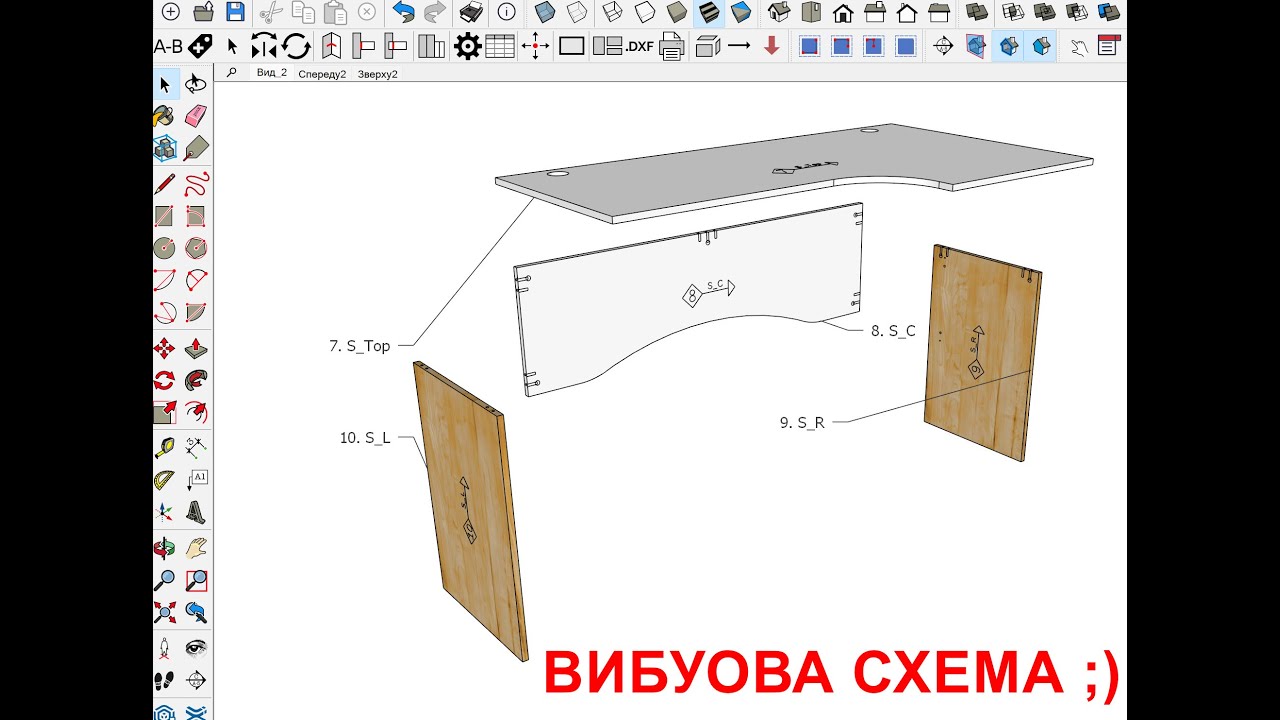
Task: Switch to Top view house icon
Action: click(x=811, y=12)
